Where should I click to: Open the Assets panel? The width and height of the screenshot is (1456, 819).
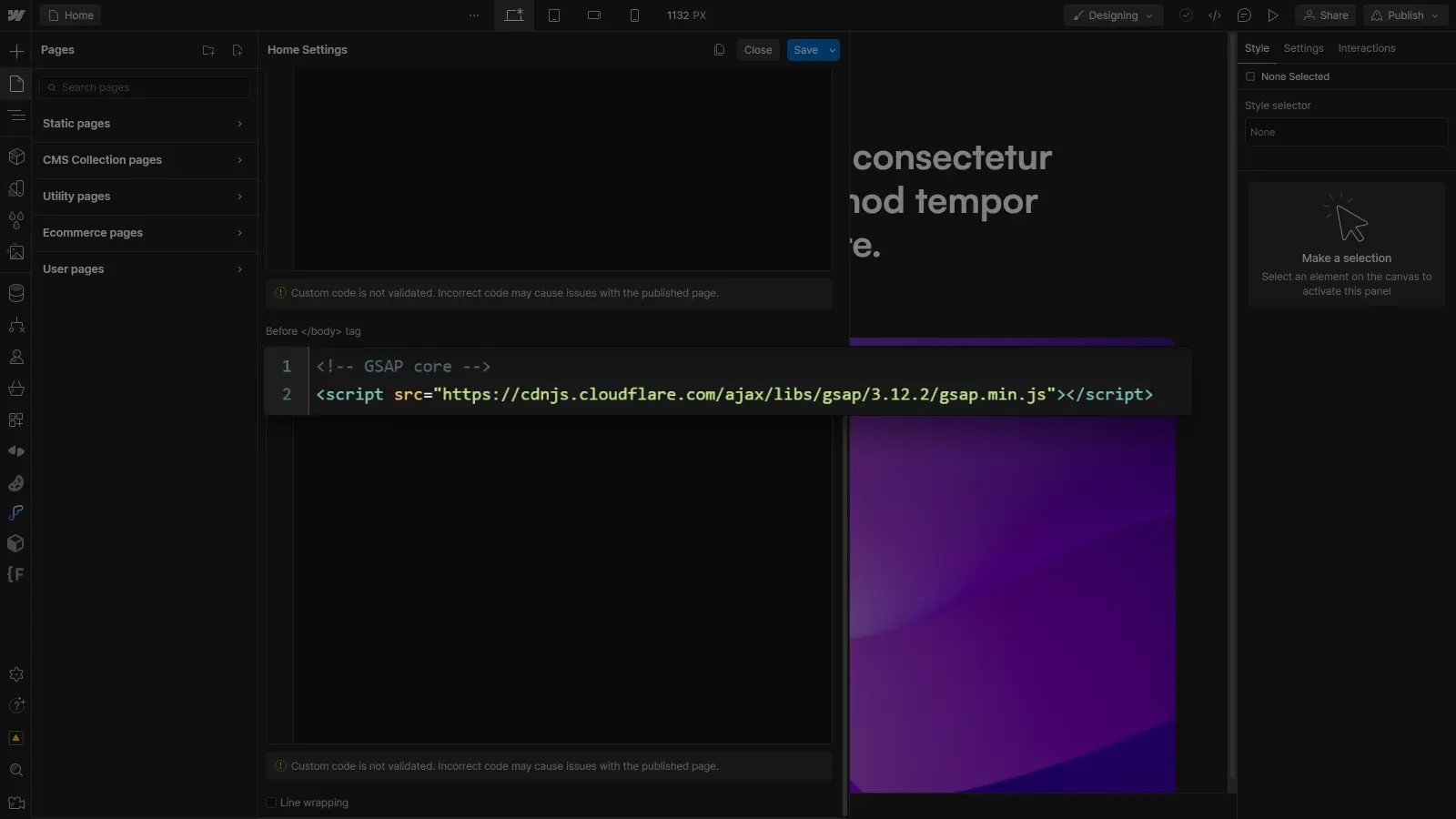click(16, 252)
